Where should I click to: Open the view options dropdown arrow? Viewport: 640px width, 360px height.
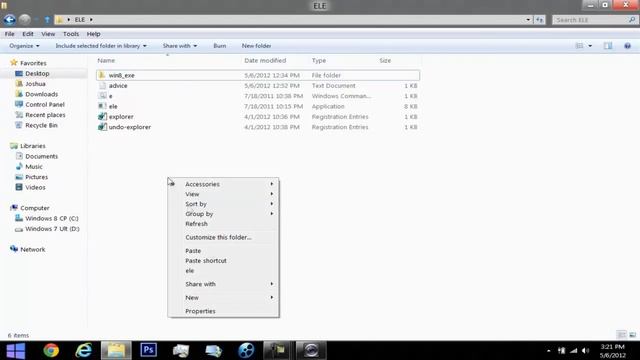point(590,46)
